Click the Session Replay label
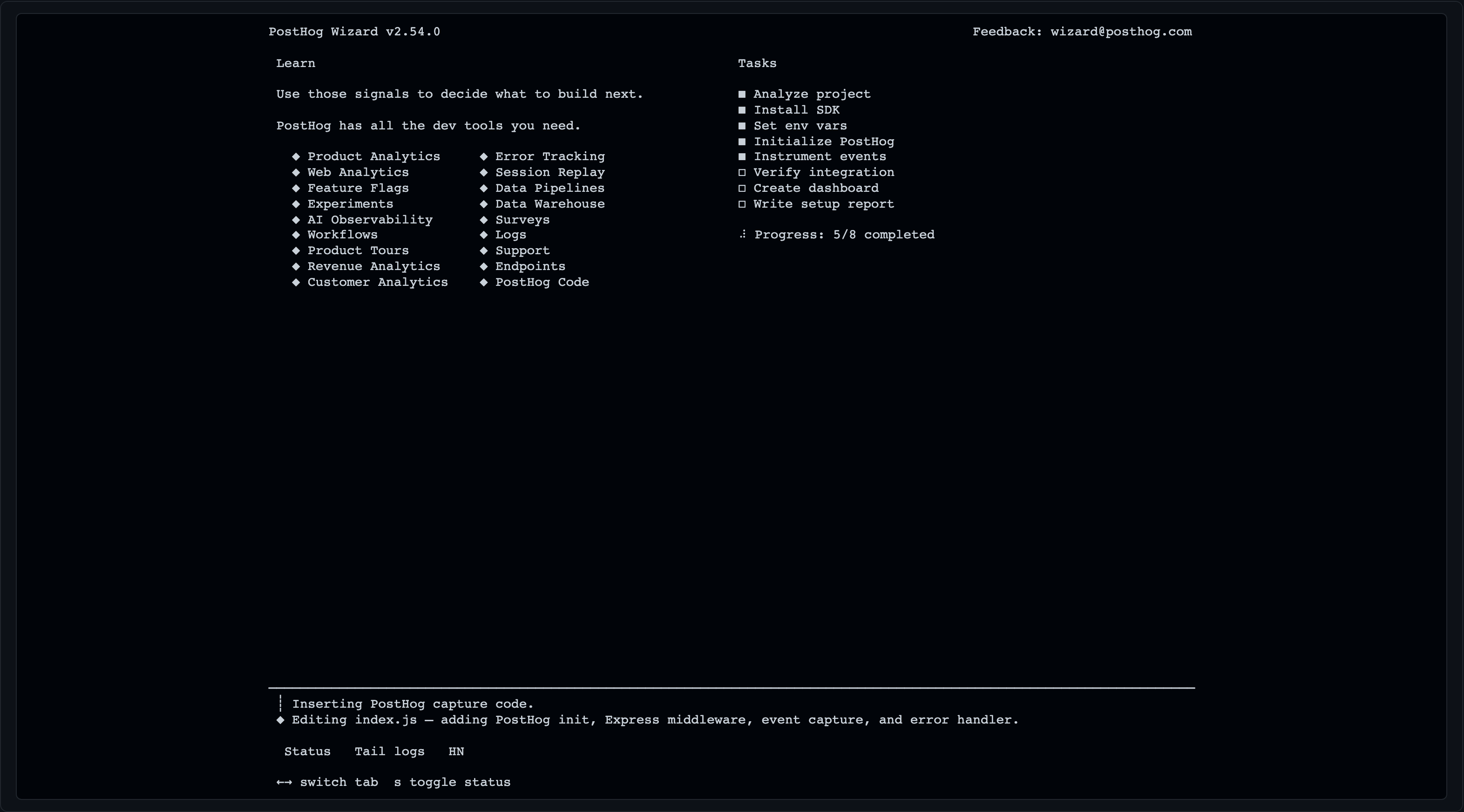Viewport: 1464px width, 812px height. 550,173
